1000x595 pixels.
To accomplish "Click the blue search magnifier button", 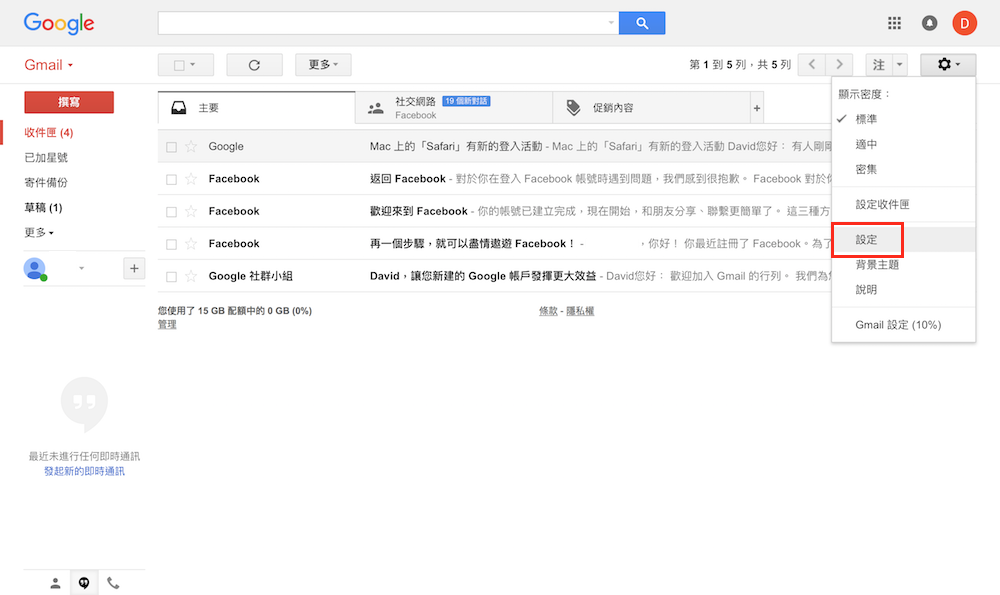I will click(x=641, y=23).
